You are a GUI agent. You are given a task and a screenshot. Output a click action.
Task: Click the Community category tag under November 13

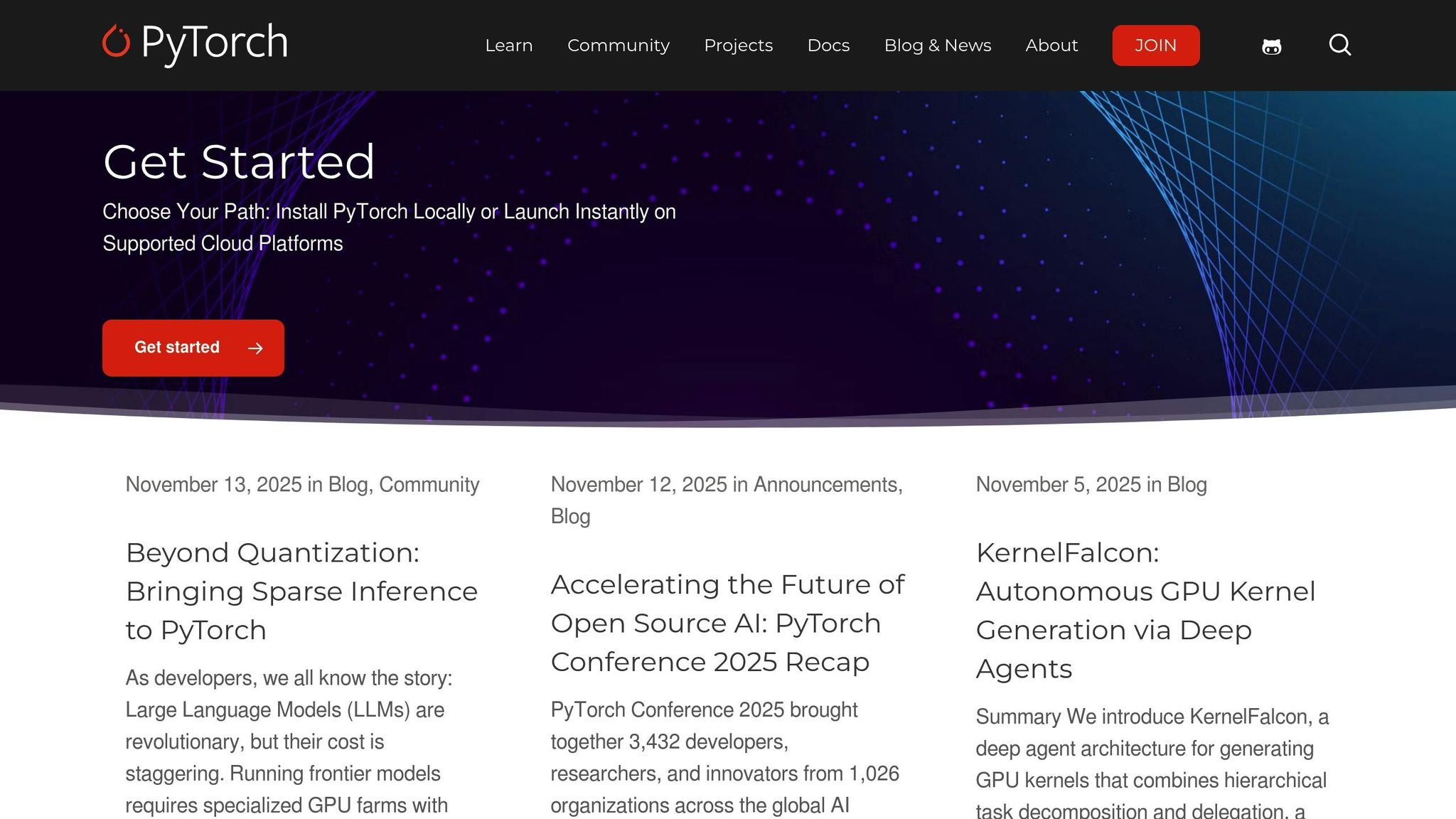[428, 484]
